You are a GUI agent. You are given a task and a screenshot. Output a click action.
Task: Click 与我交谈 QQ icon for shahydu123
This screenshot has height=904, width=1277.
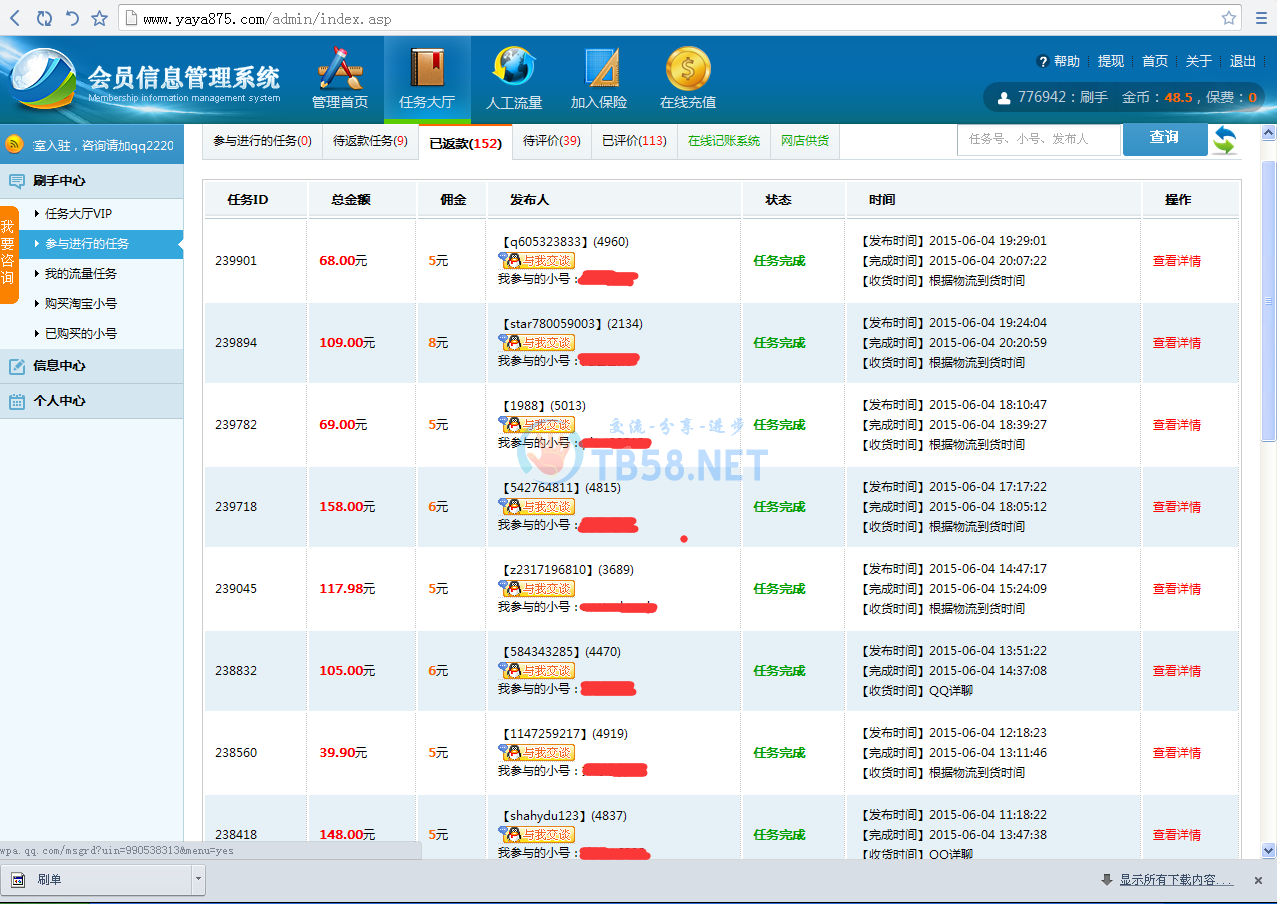(x=537, y=834)
